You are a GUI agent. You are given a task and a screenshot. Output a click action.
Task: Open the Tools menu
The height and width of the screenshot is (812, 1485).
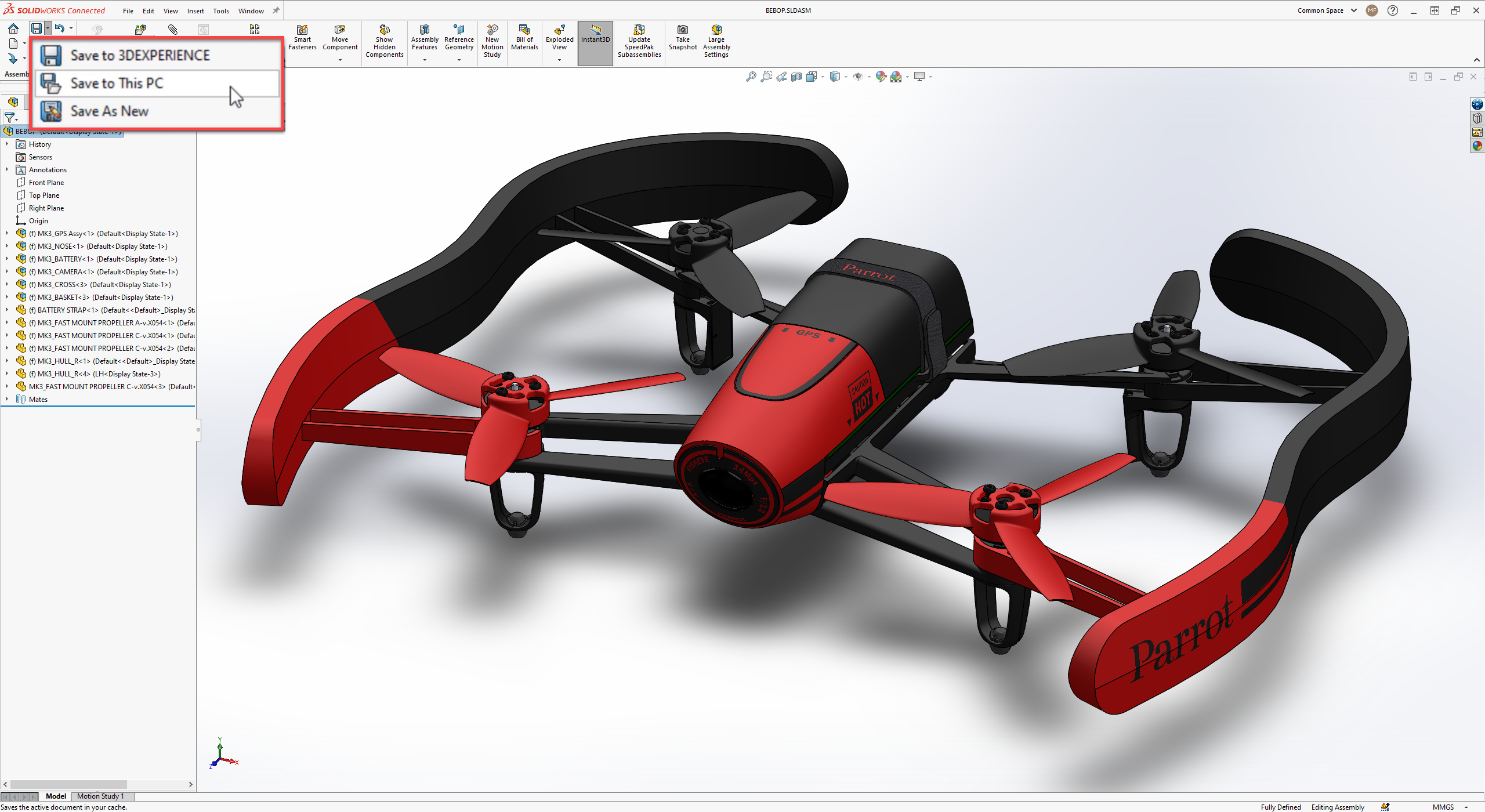point(221,11)
